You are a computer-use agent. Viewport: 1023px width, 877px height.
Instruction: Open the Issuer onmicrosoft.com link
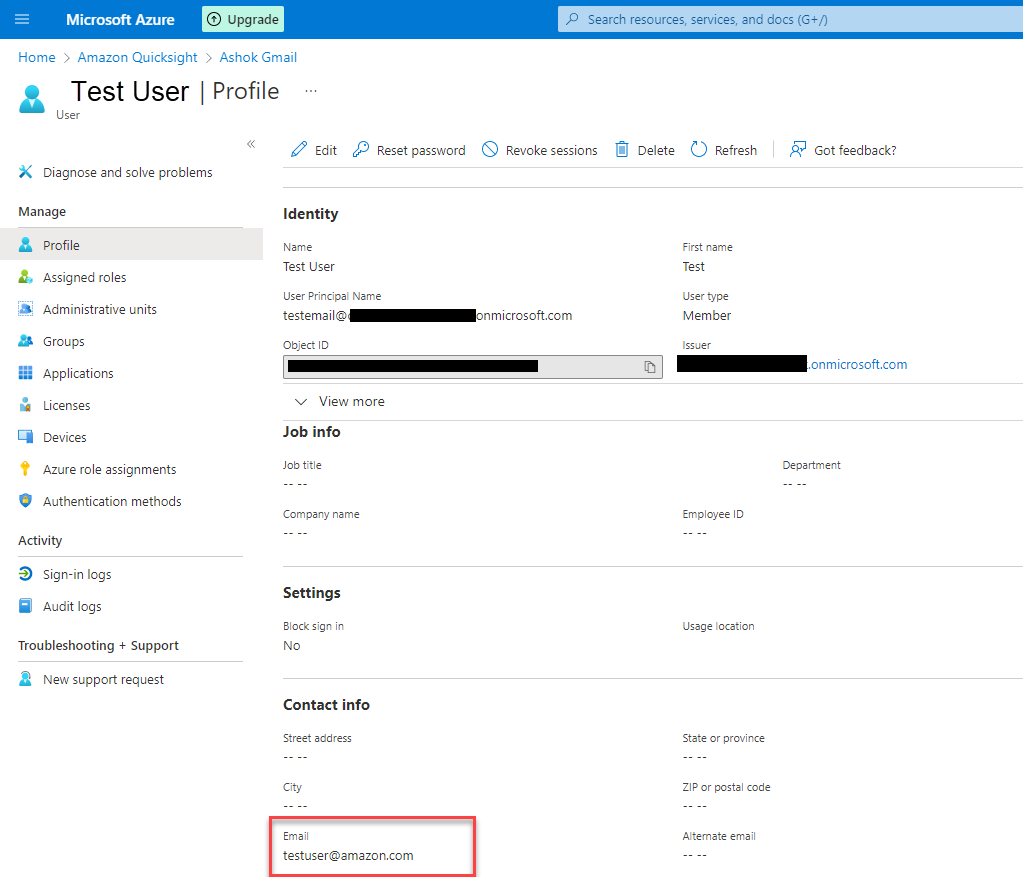857,364
